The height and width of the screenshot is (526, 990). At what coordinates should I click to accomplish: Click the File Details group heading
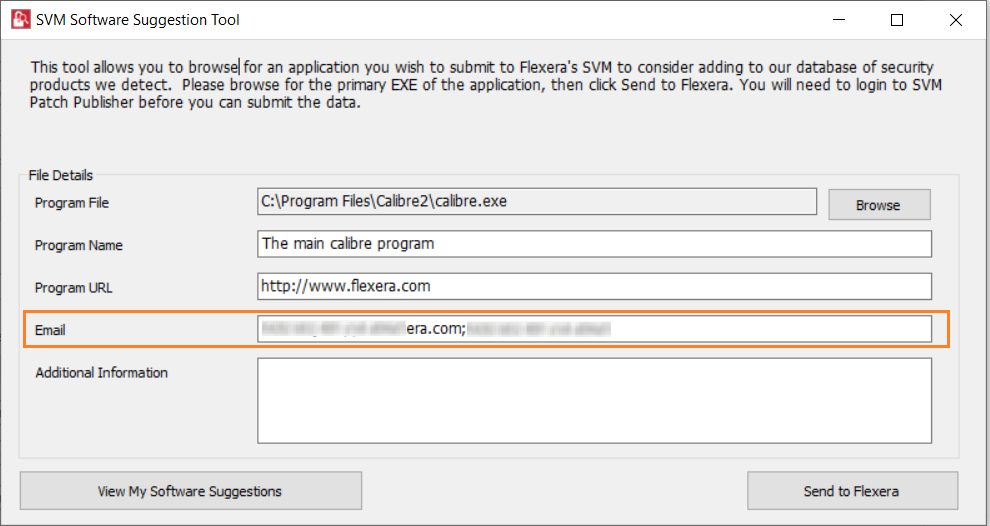61,175
